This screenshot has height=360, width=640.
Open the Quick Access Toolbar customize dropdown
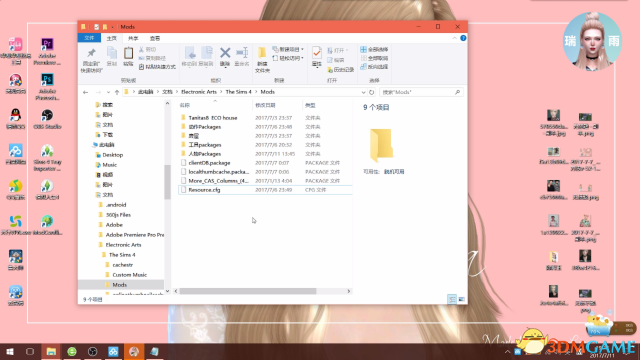click(113, 27)
